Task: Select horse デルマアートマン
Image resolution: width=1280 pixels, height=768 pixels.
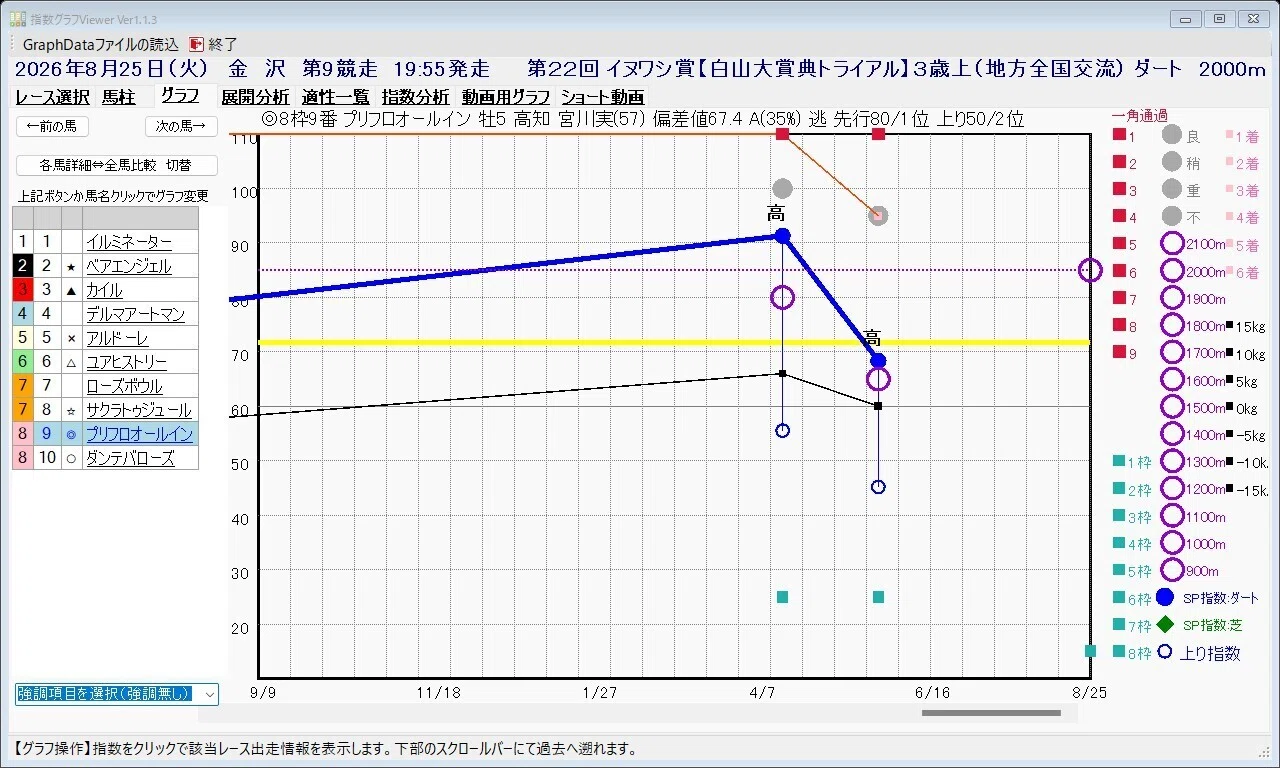Action: point(135,314)
